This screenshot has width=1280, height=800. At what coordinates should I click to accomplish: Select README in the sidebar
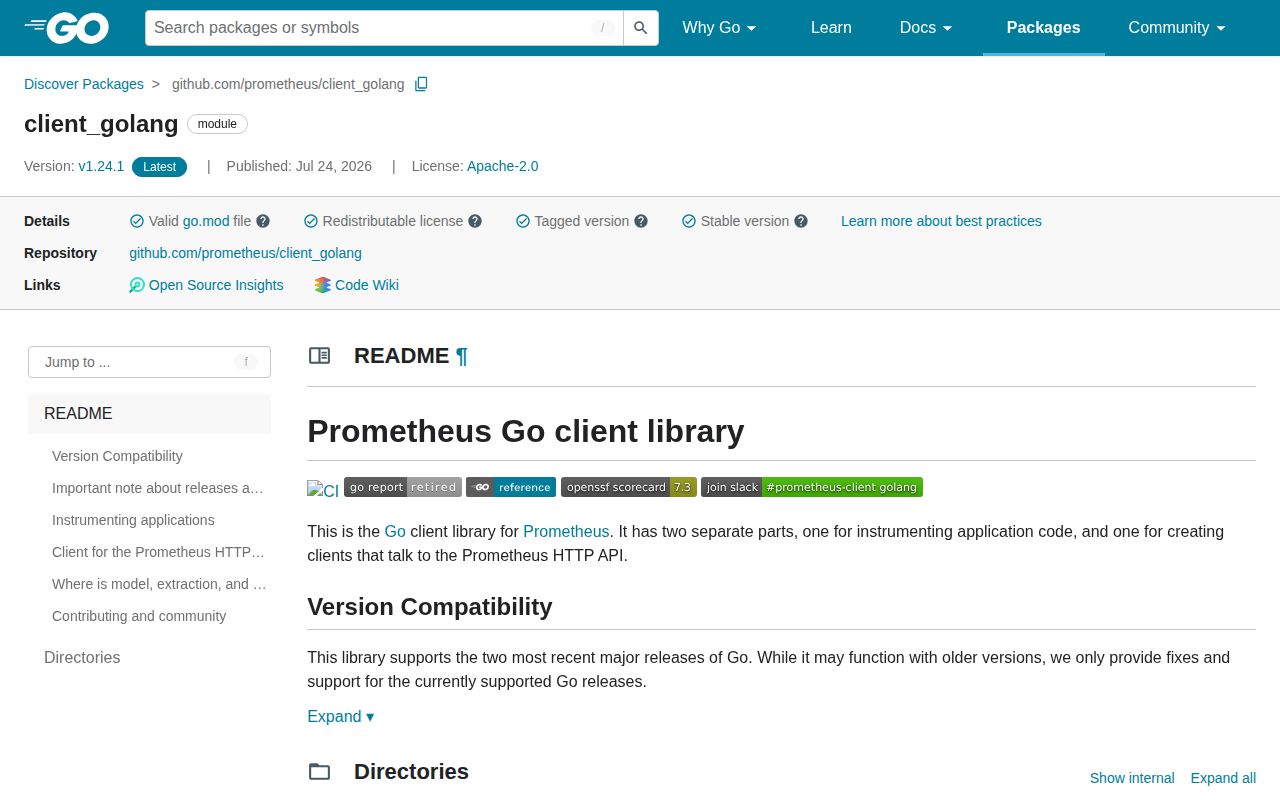(x=149, y=414)
